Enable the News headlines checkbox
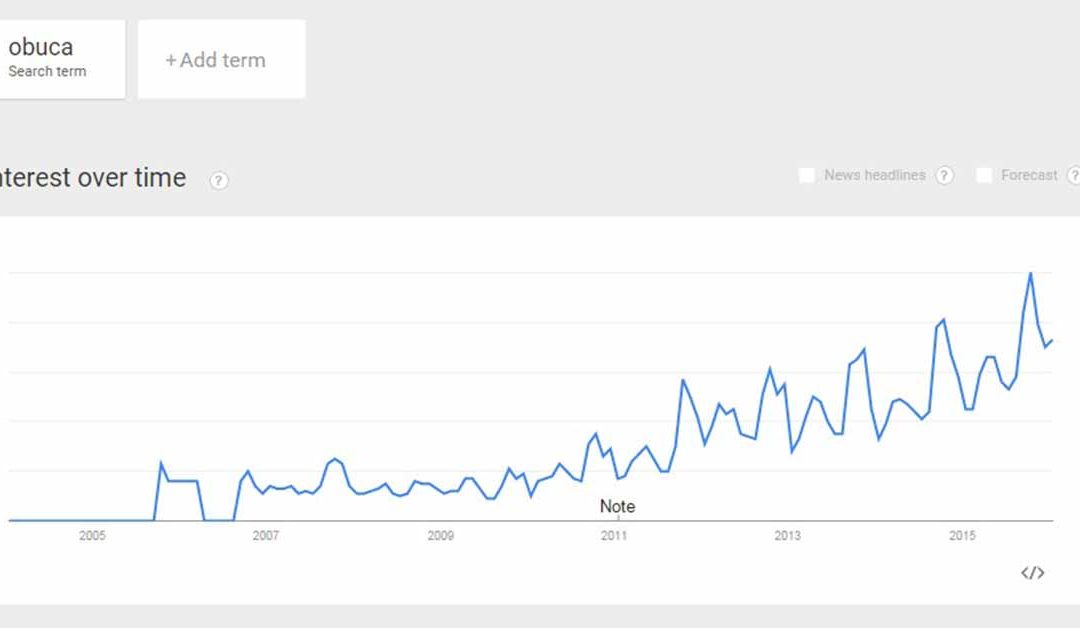Viewport: 1080px width, 628px height. pyautogui.click(x=807, y=176)
